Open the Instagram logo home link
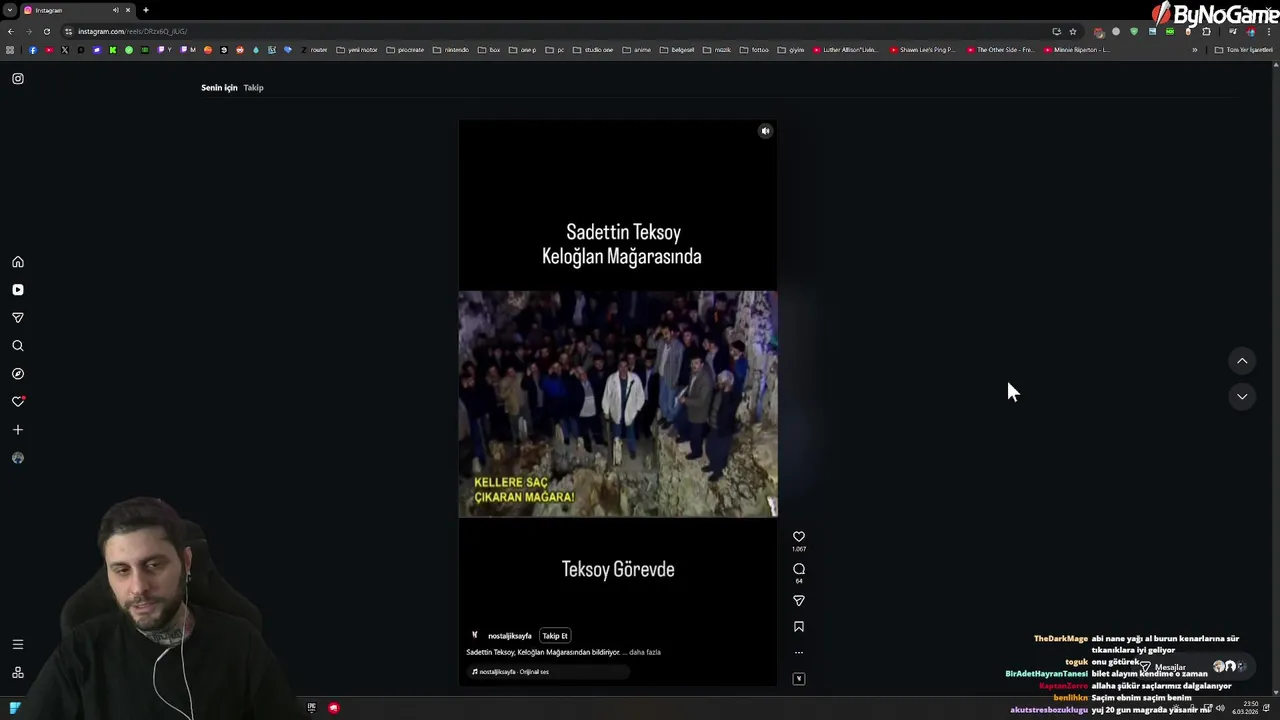The height and width of the screenshot is (720, 1280). click(18, 79)
